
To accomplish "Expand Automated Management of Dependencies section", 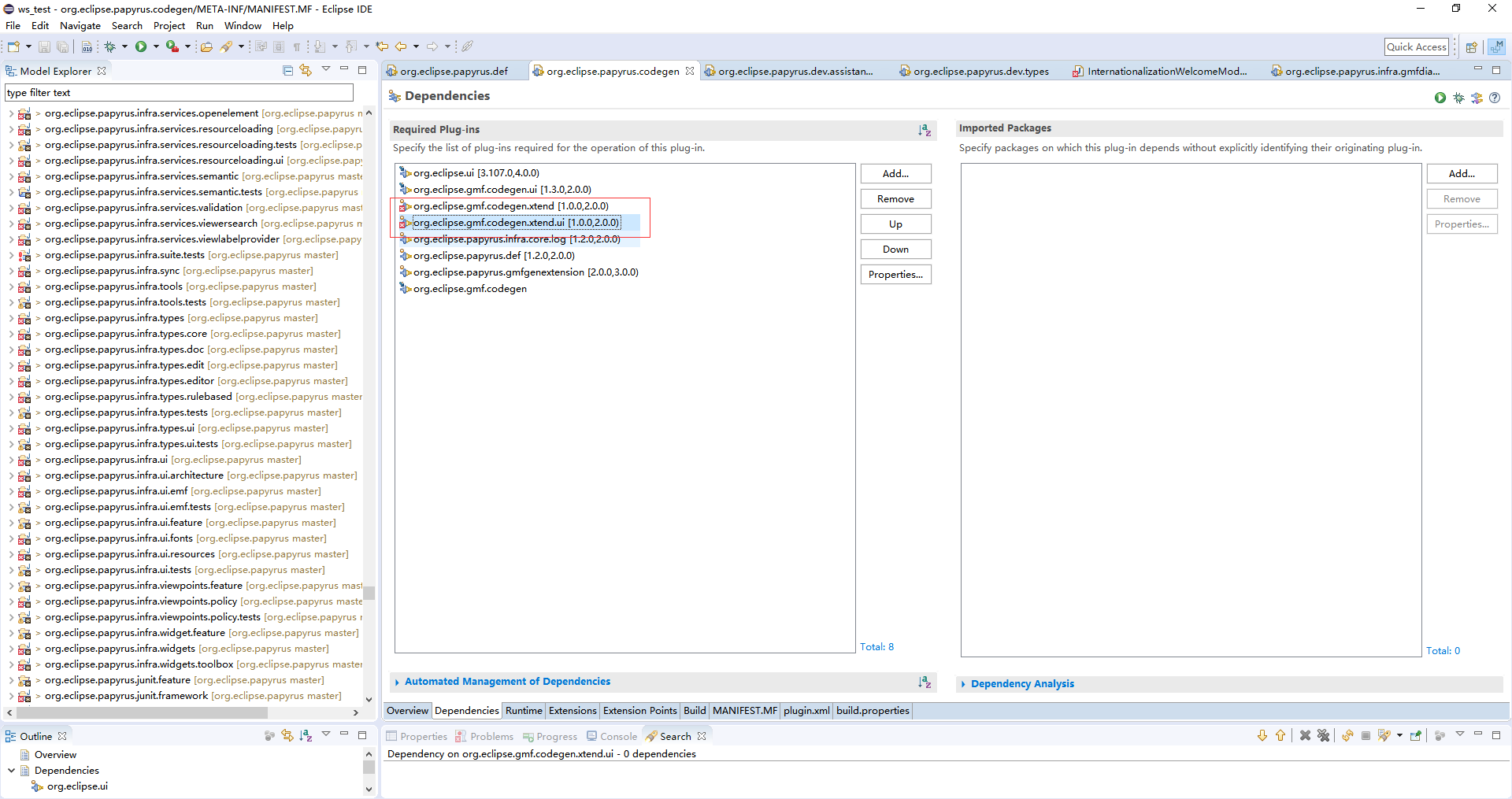I will [x=397, y=682].
